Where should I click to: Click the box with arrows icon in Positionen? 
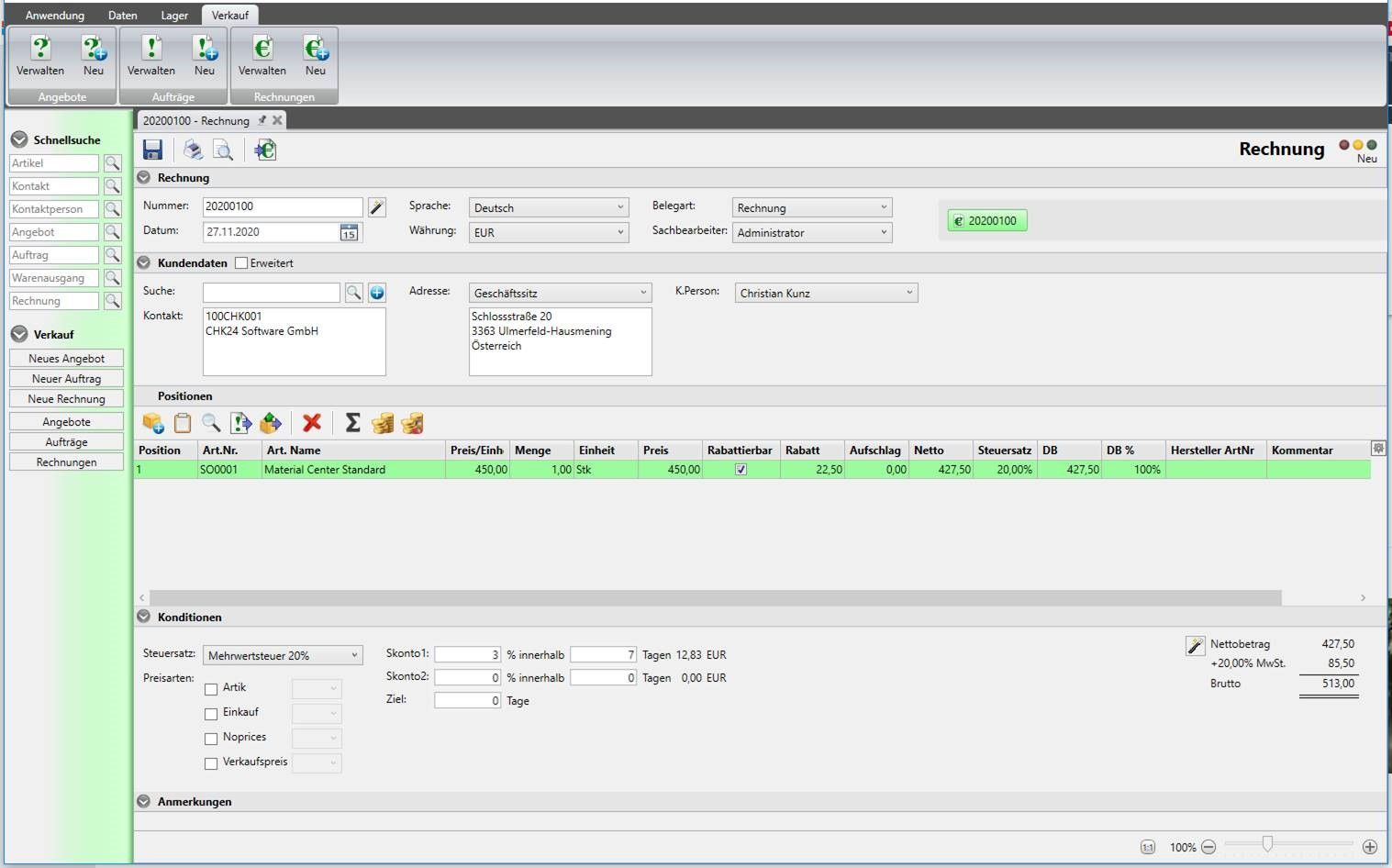271,423
